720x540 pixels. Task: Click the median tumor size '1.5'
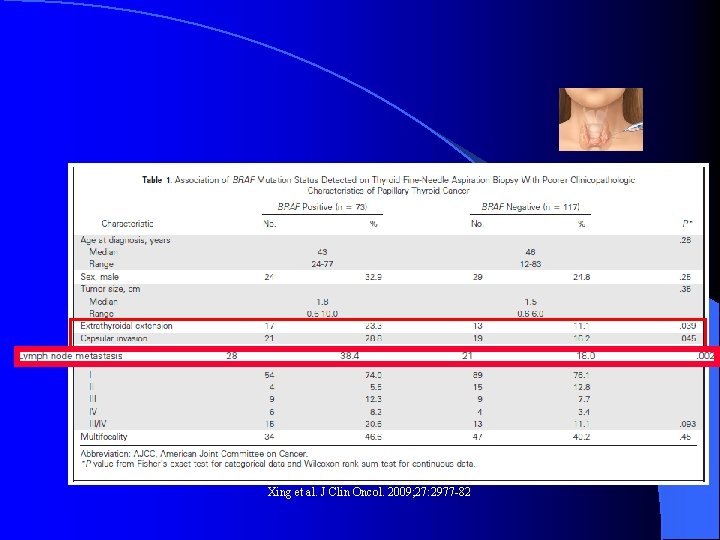click(530, 302)
